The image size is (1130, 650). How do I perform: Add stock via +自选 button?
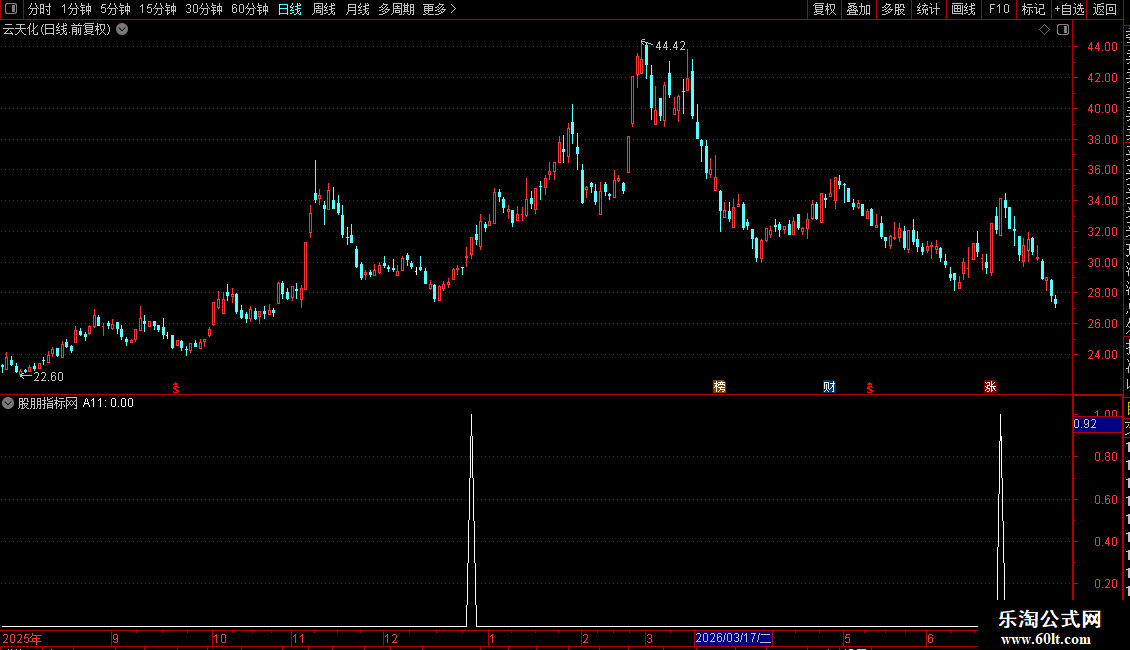[1069, 9]
